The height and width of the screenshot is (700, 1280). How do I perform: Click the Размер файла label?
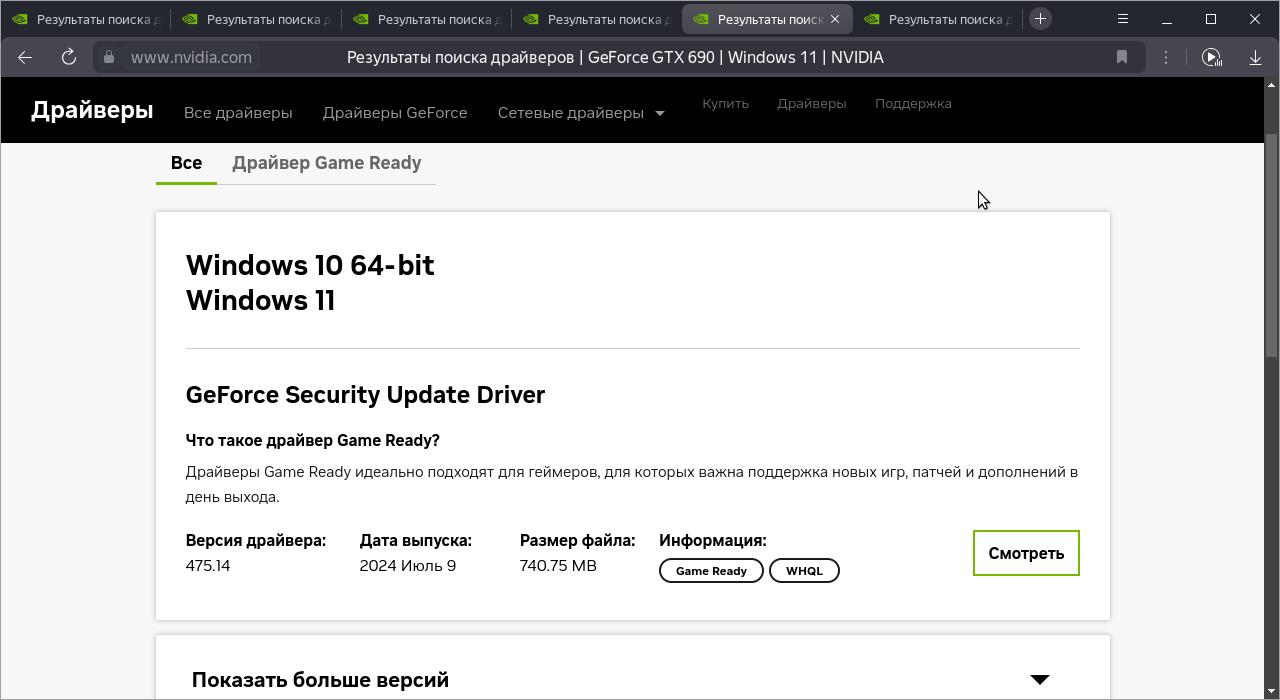pos(577,540)
